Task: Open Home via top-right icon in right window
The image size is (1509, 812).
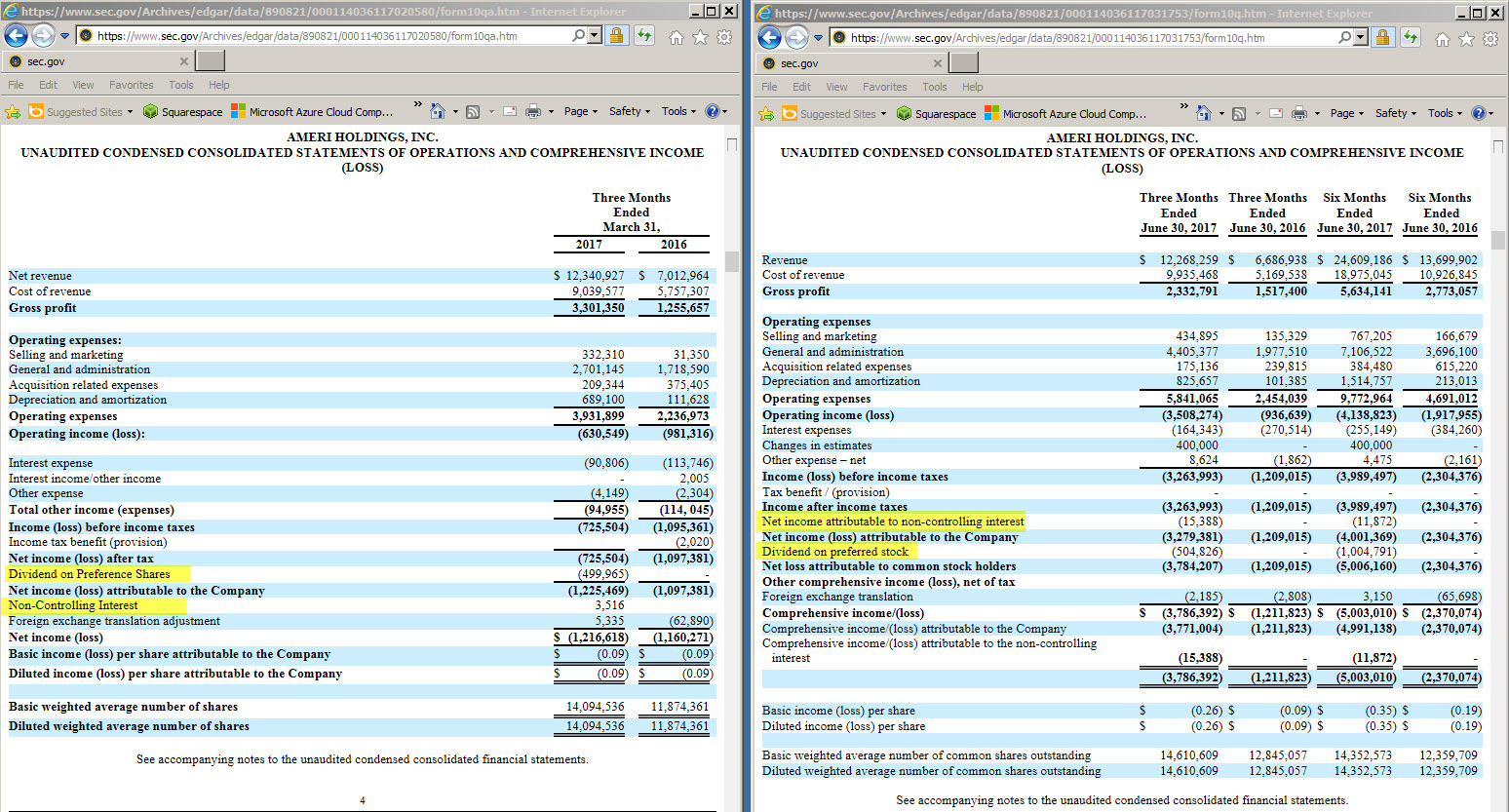Action: pyautogui.click(x=1443, y=39)
